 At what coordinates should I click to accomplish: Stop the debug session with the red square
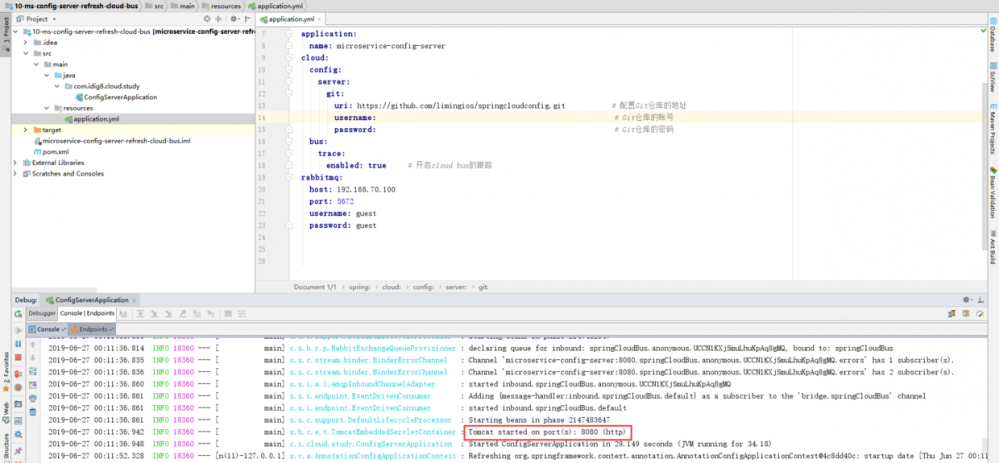click(x=18, y=357)
